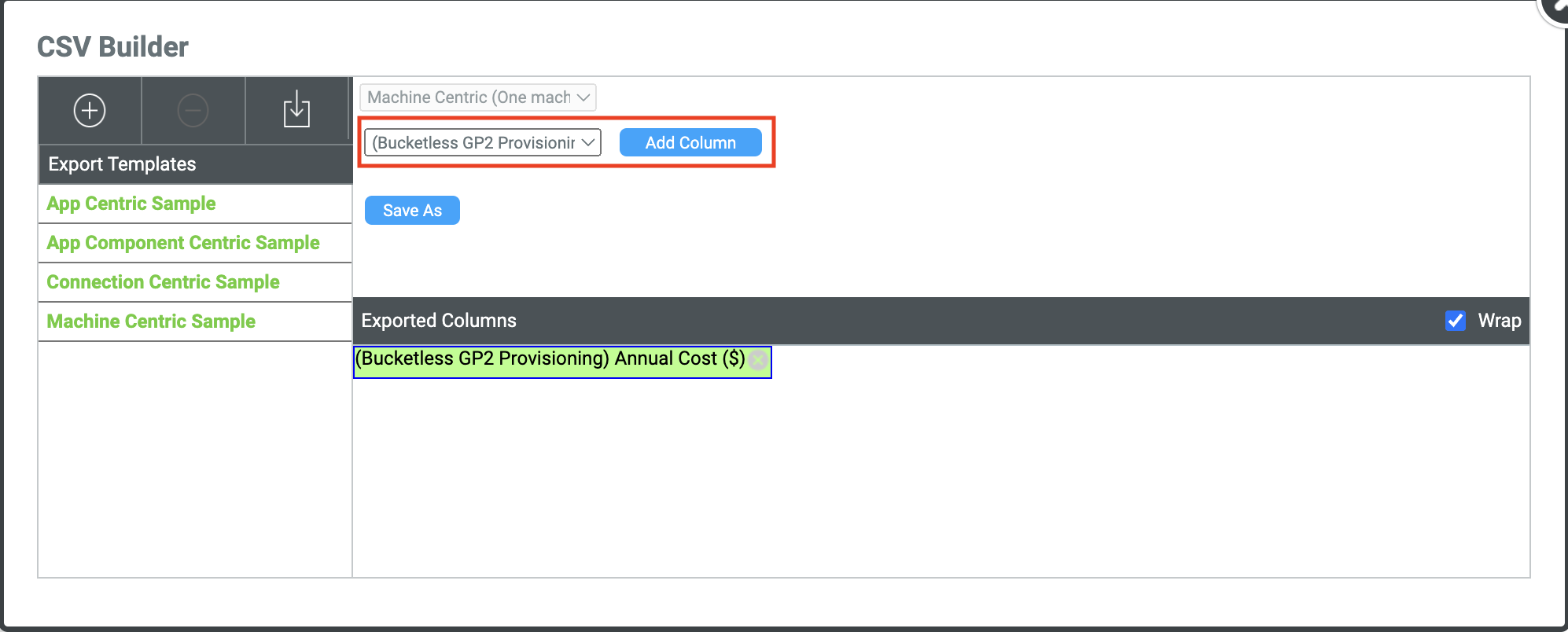This screenshot has height=632, width=1568.
Task: Click the empty area below the template list
Action: click(194, 459)
